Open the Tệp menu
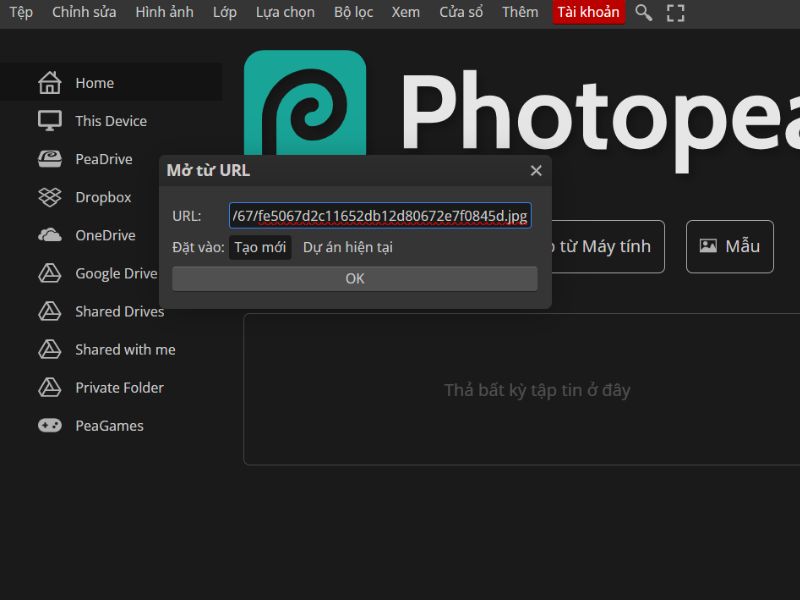This screenshot has height=600, width=800. click(x=21, y=12)
